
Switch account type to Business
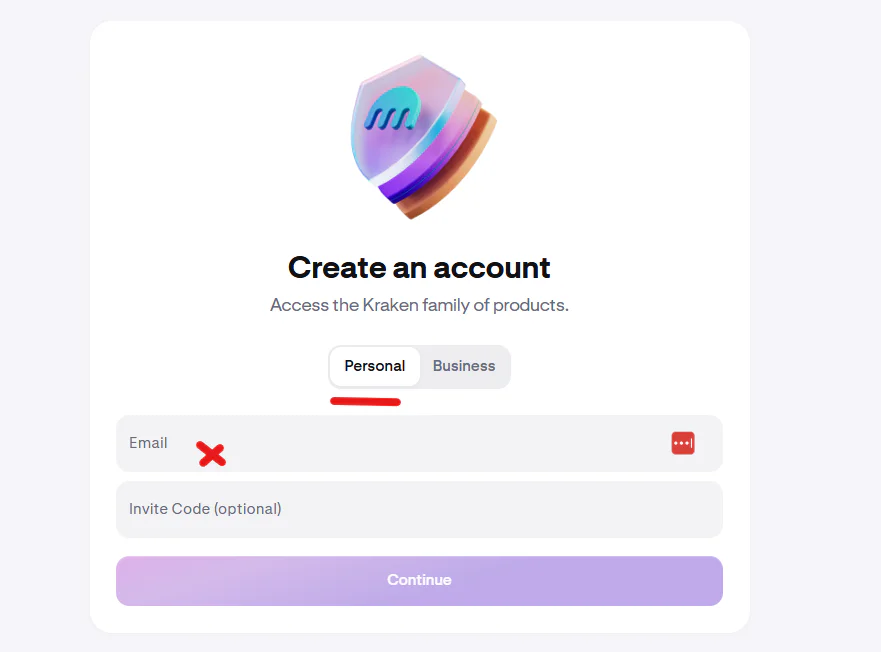463,366
